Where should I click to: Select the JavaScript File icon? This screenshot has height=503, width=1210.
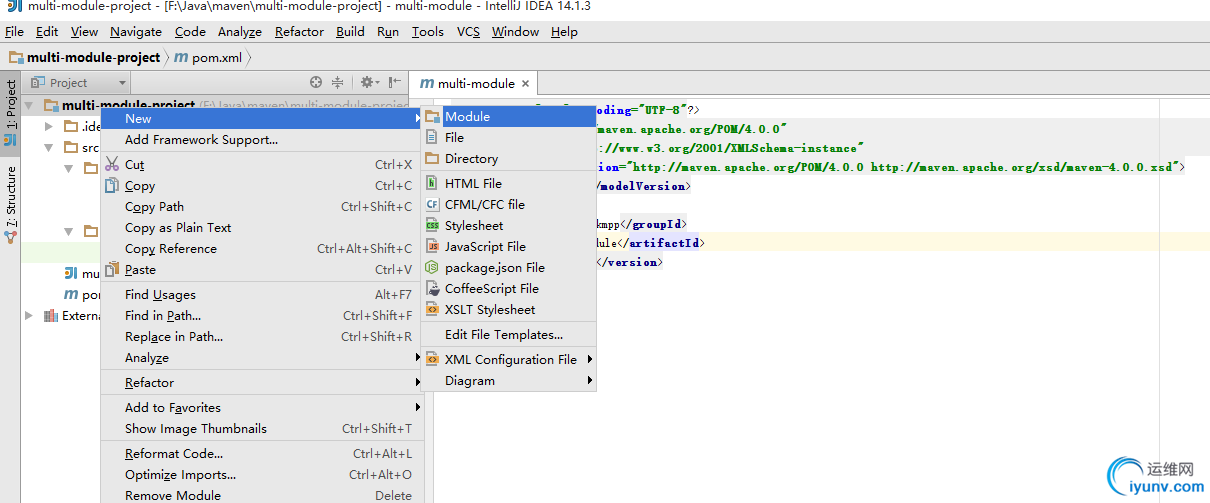pos(432,246)
